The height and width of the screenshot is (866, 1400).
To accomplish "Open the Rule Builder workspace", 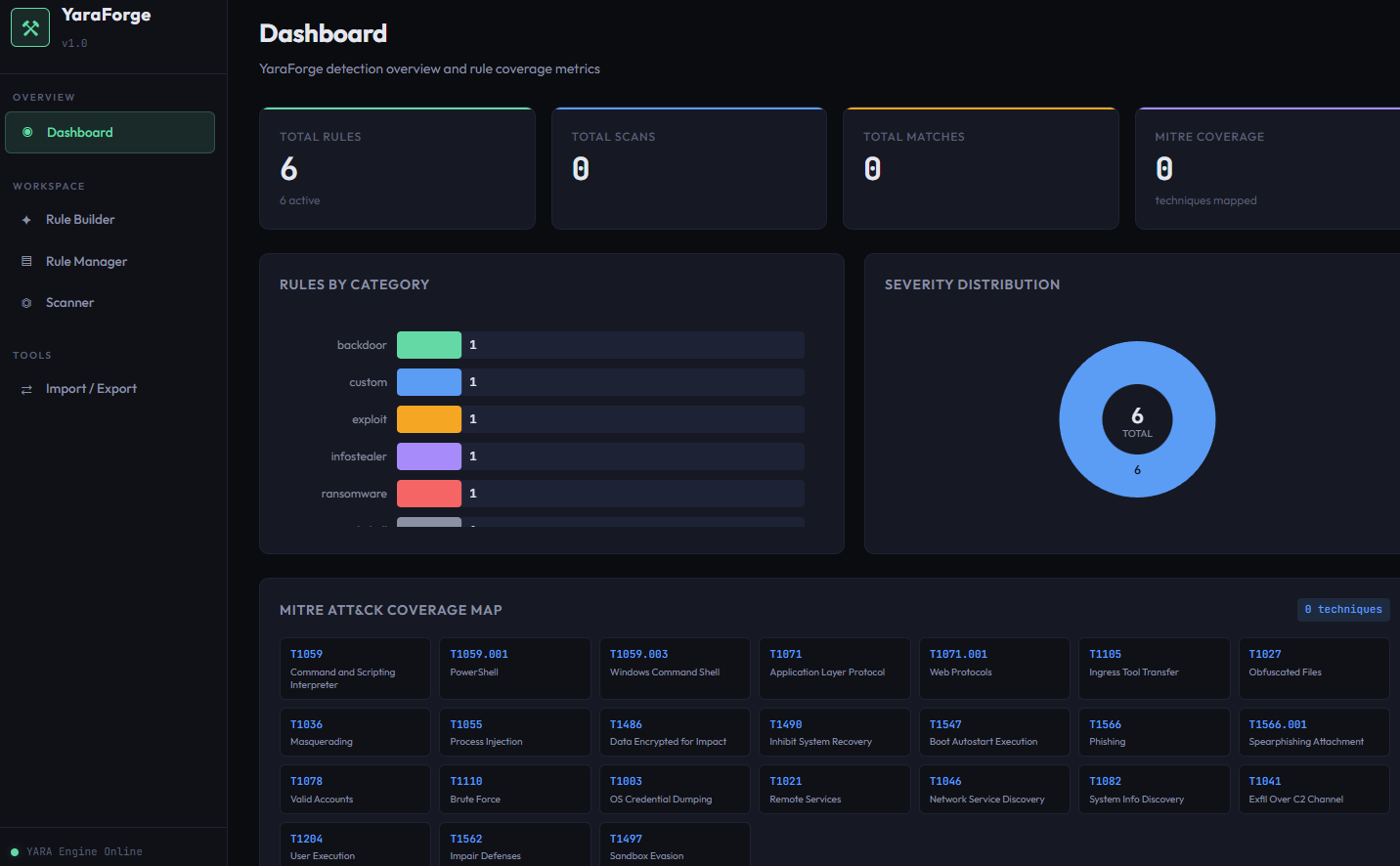I will [x=78, y=219].
